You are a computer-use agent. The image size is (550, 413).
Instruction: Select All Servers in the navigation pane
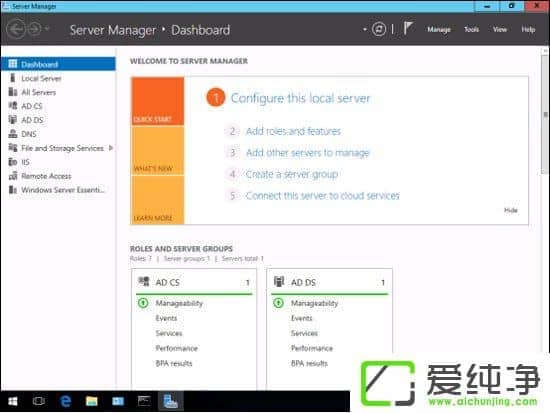point(58,92)
